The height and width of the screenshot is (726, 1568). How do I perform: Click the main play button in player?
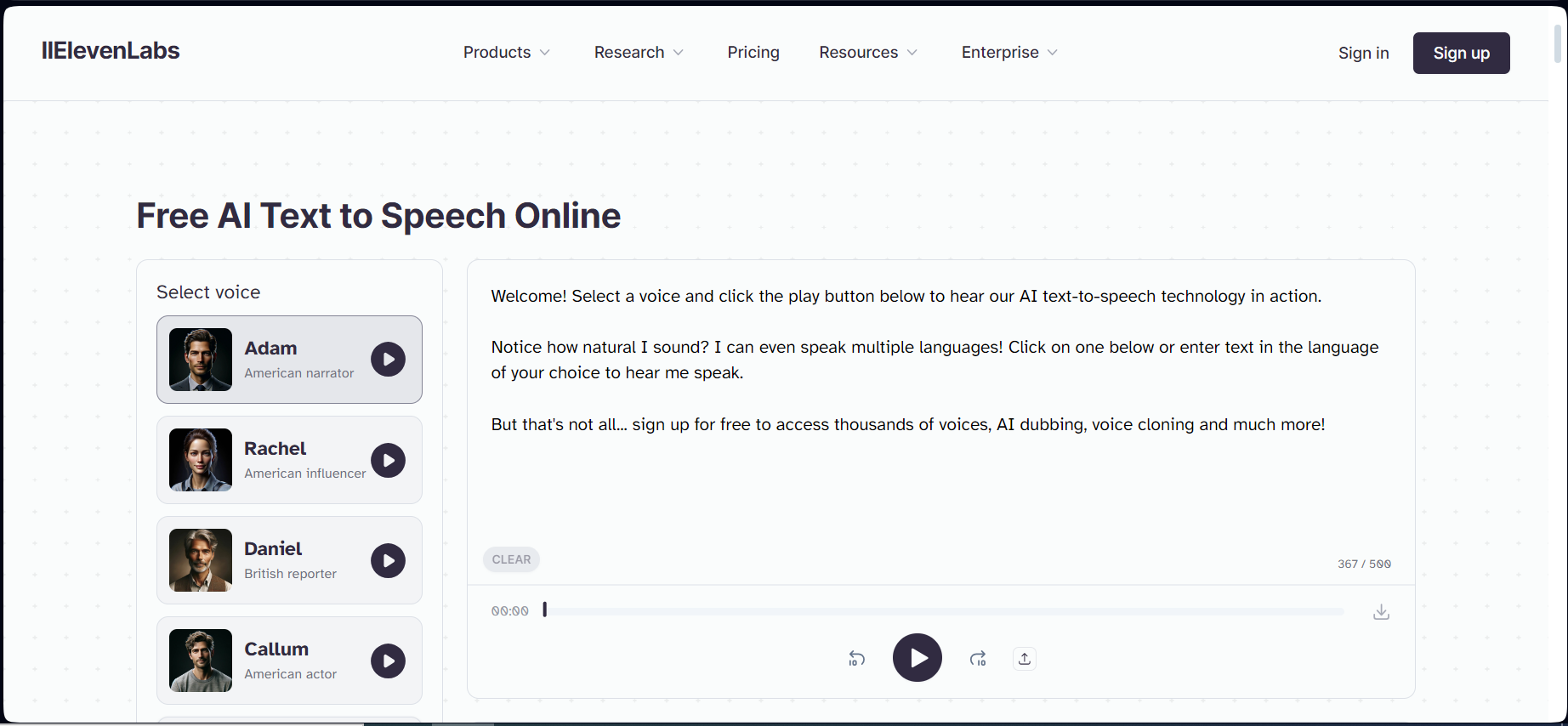tap(917, 658)
